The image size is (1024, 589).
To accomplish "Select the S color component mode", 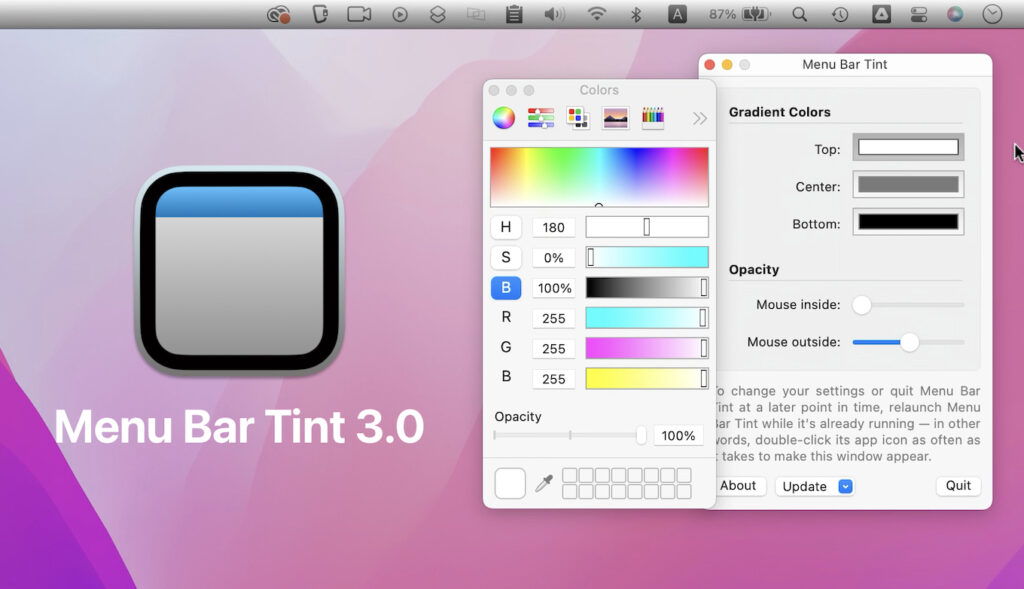I will coord(506,257).
